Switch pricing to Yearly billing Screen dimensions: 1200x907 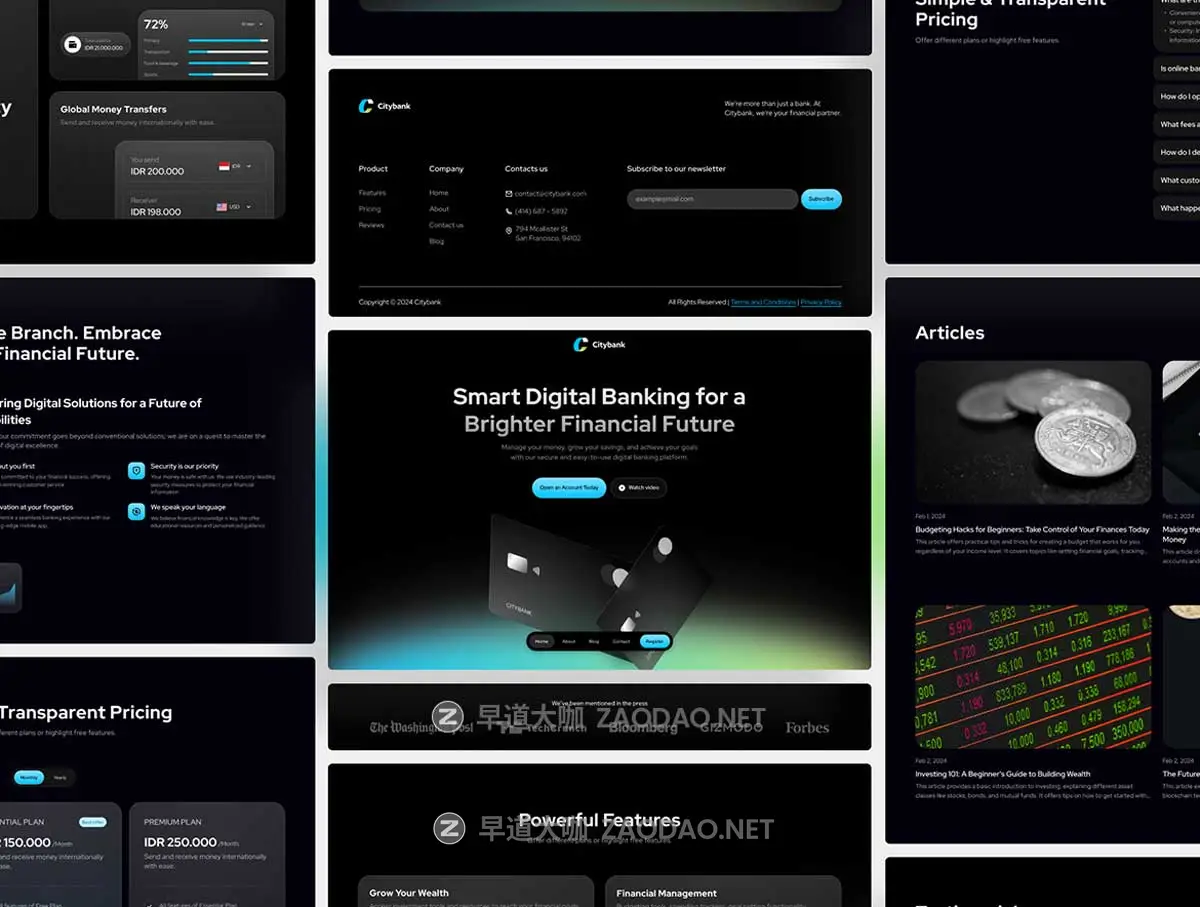pos(60,777)
